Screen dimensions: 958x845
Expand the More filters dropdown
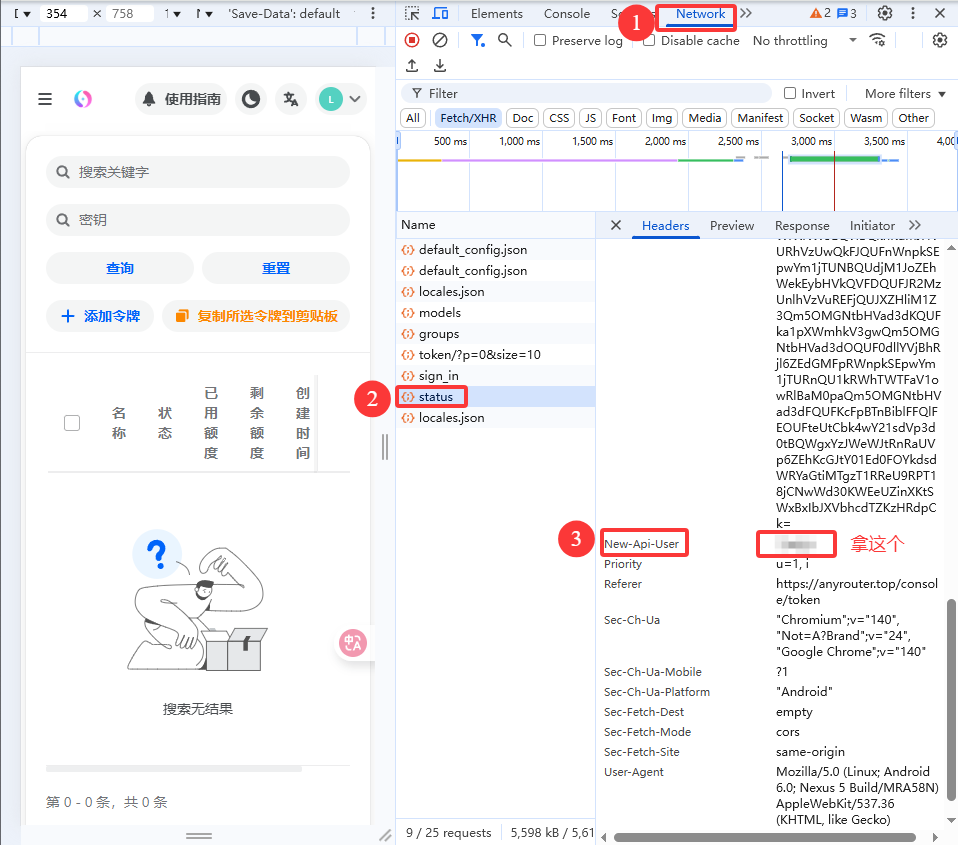(x=905, y=93)
